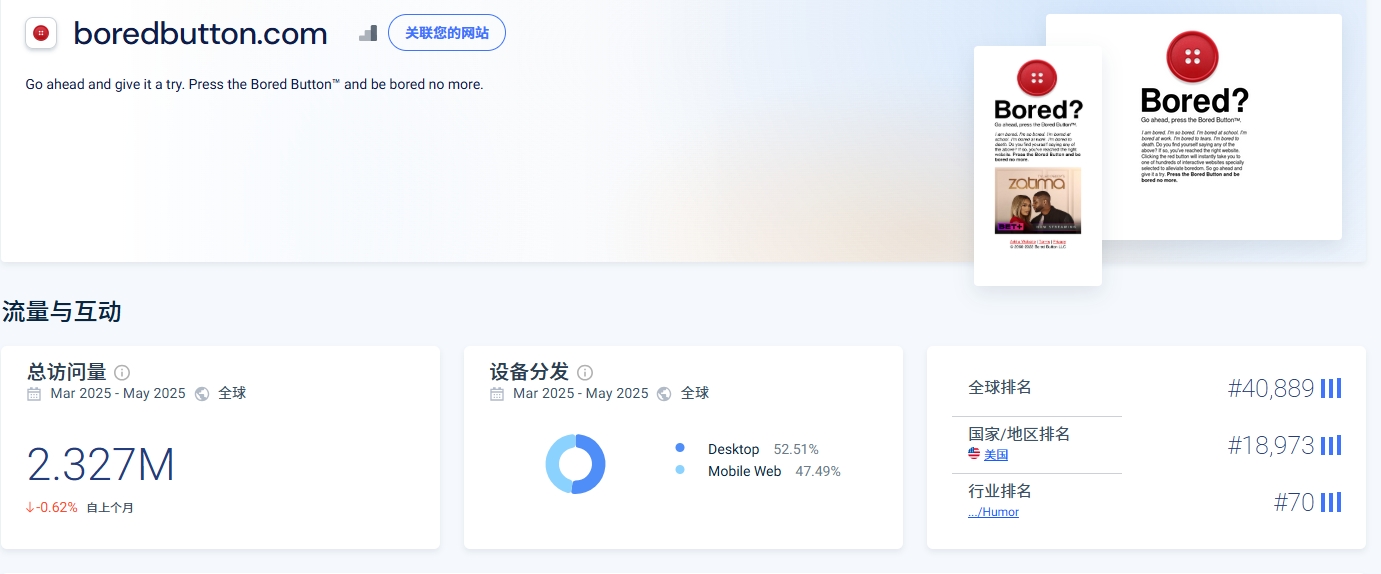Click the Mobile Web legend color dot
The width and height of the screenshot is (1381, 574).
coord(680,470)
